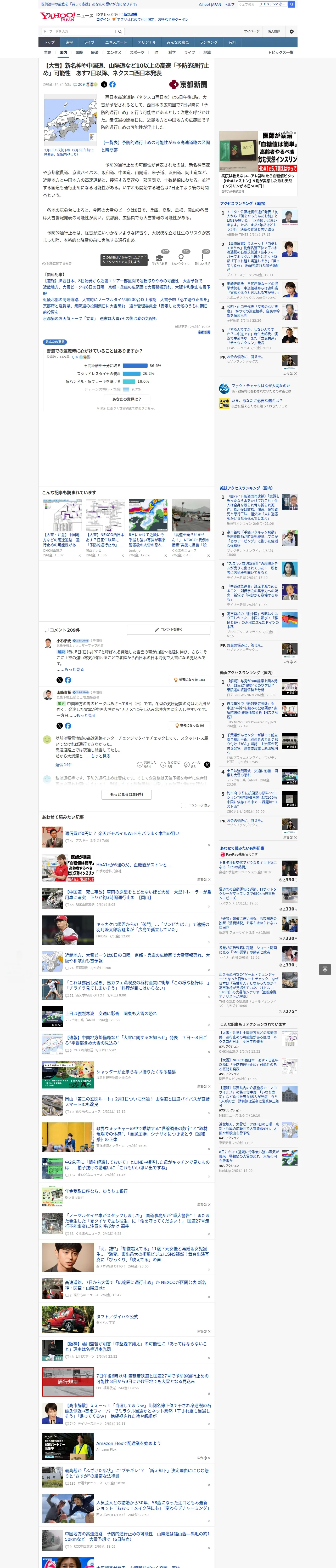The width and height of the screenshot is (336, 1568).
Task: Click the ログイン link
Action: 103,20
